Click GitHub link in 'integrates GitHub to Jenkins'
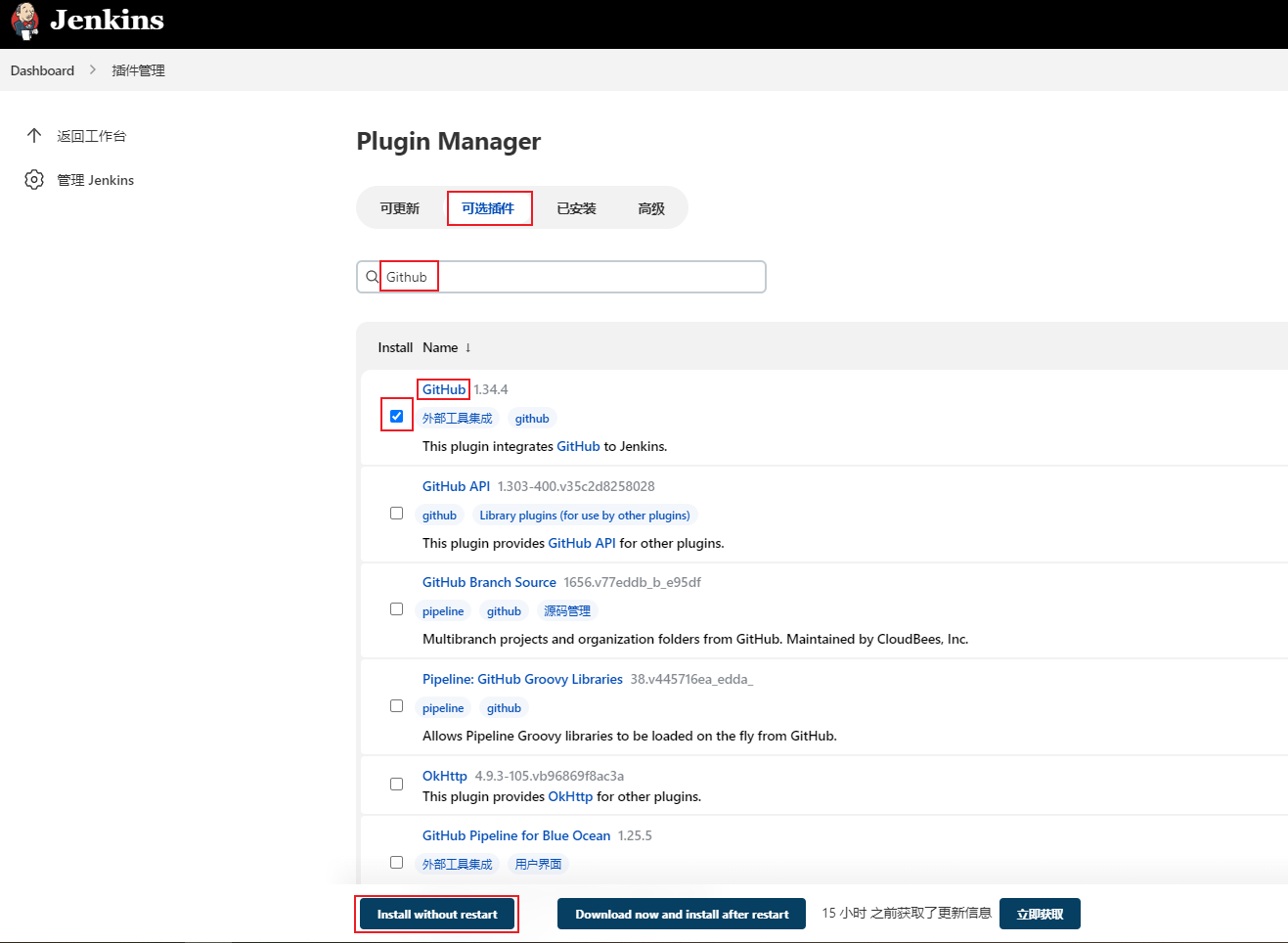 click(578, 446)
